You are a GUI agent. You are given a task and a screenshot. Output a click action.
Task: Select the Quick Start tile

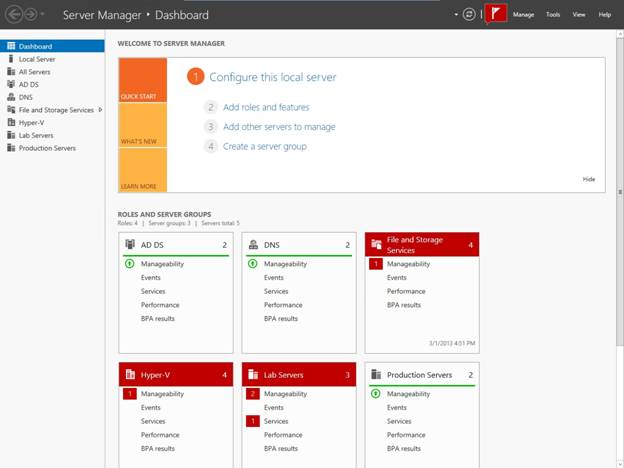[x=142, y=80]
